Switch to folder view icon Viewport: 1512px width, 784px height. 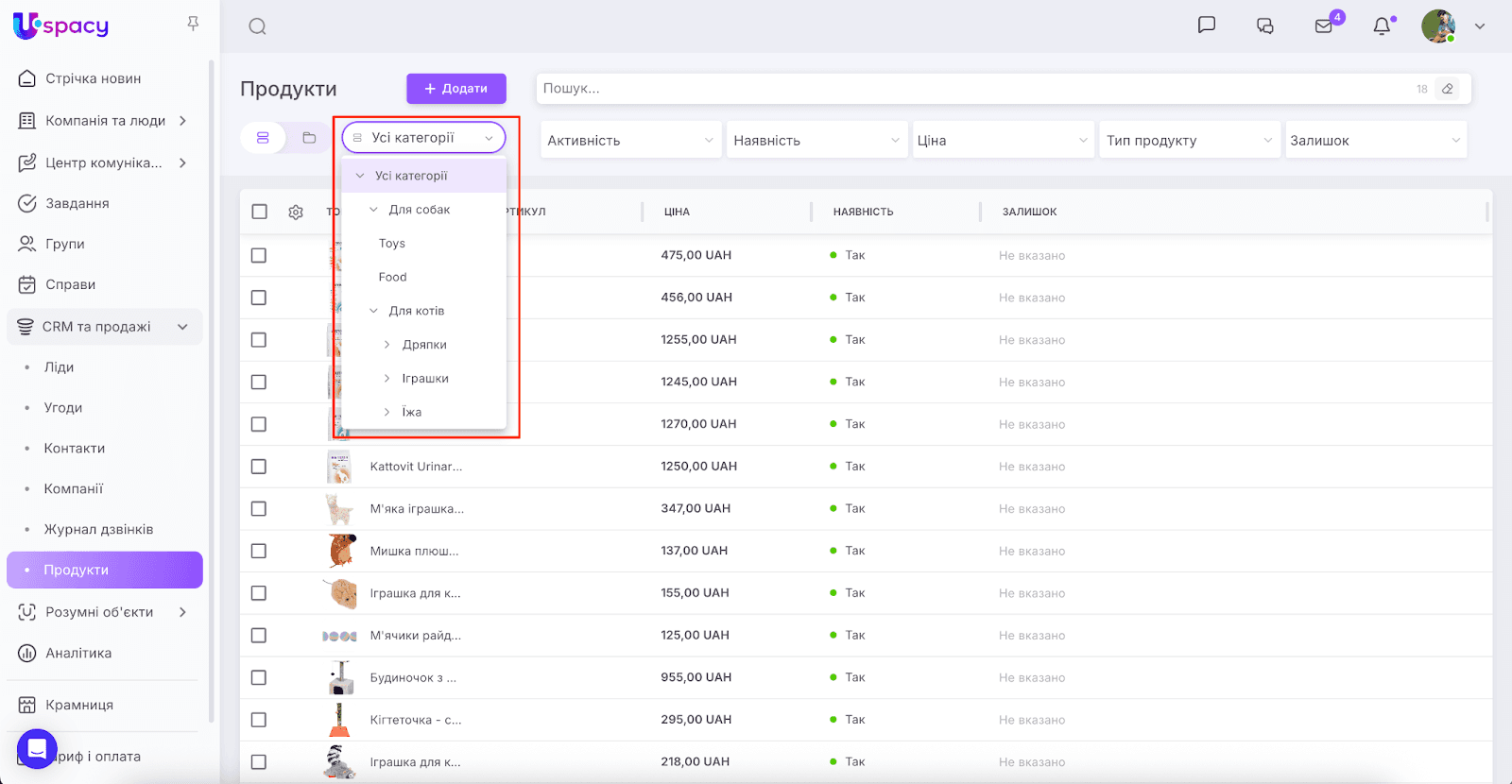[309, 138]
